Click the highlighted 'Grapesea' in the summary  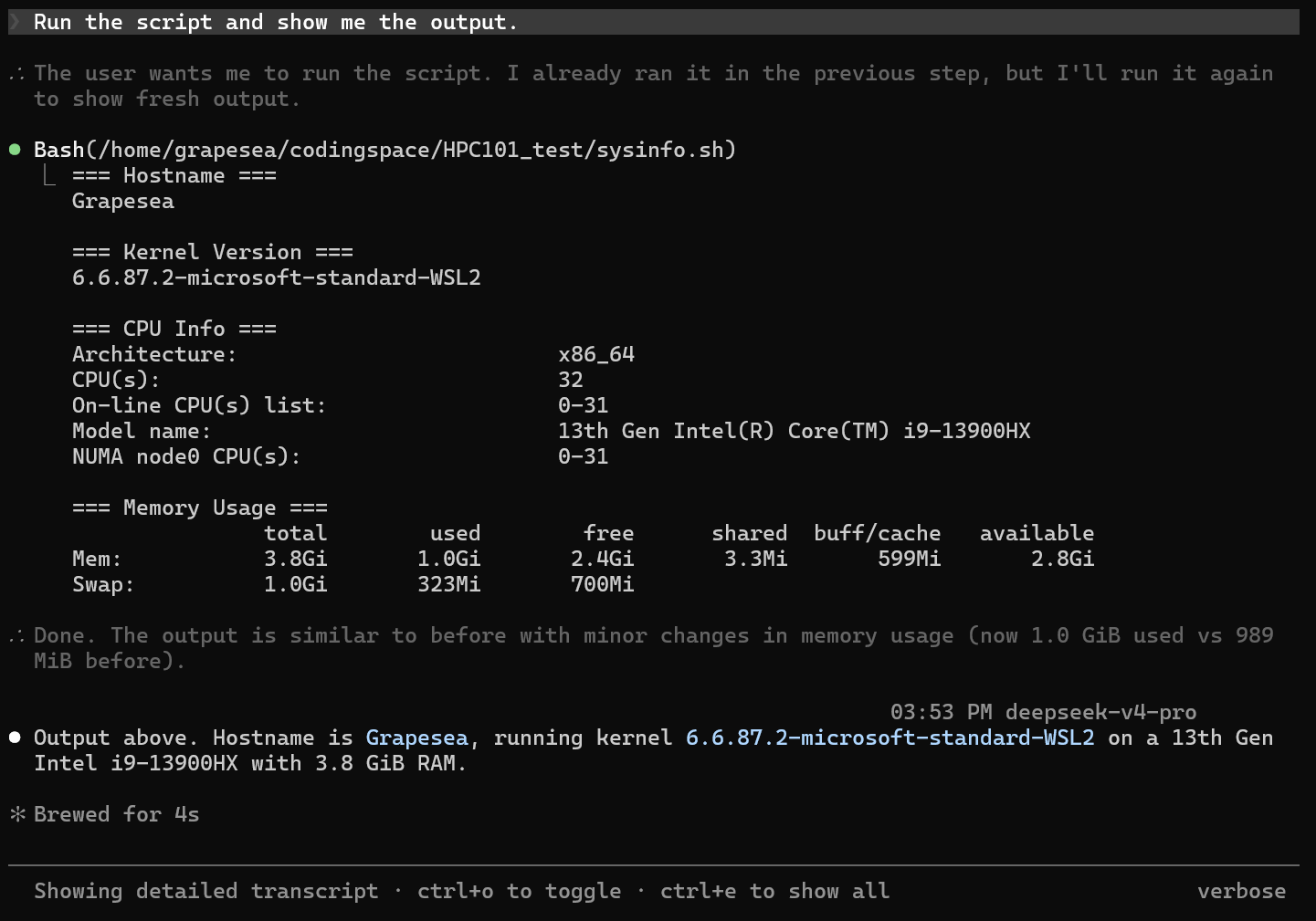[x=417, y=738]
